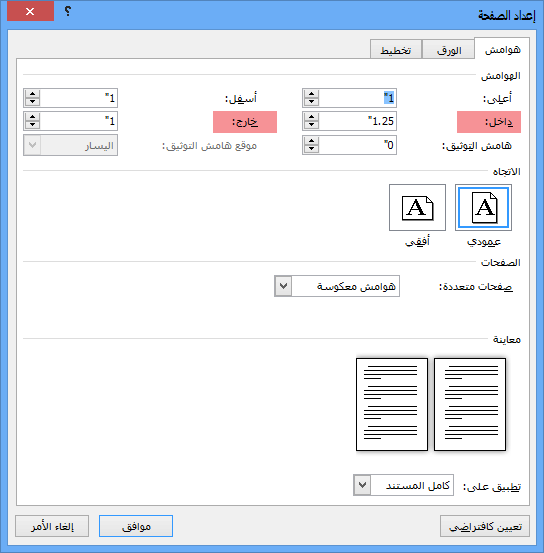
Task: Increase the gutter (هامش التوثيق) value
Action: coord(312,141)
